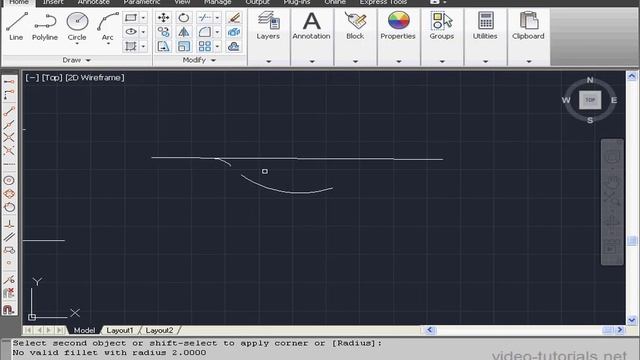This screenshot has height=360, width=640.
Task: Enable Endpoint object snap
Action: (9, 111)
